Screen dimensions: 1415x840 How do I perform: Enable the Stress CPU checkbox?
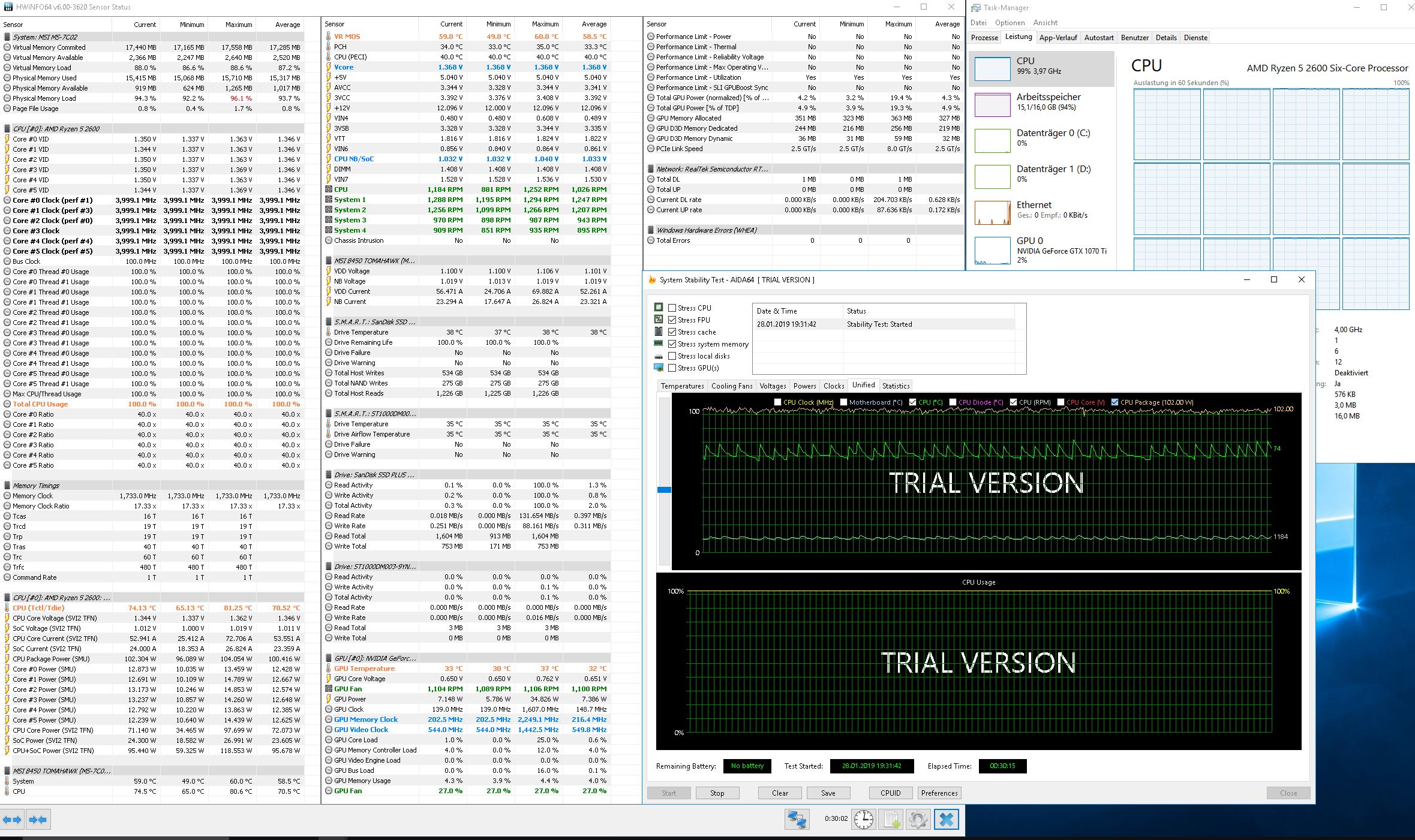[672, 308]
